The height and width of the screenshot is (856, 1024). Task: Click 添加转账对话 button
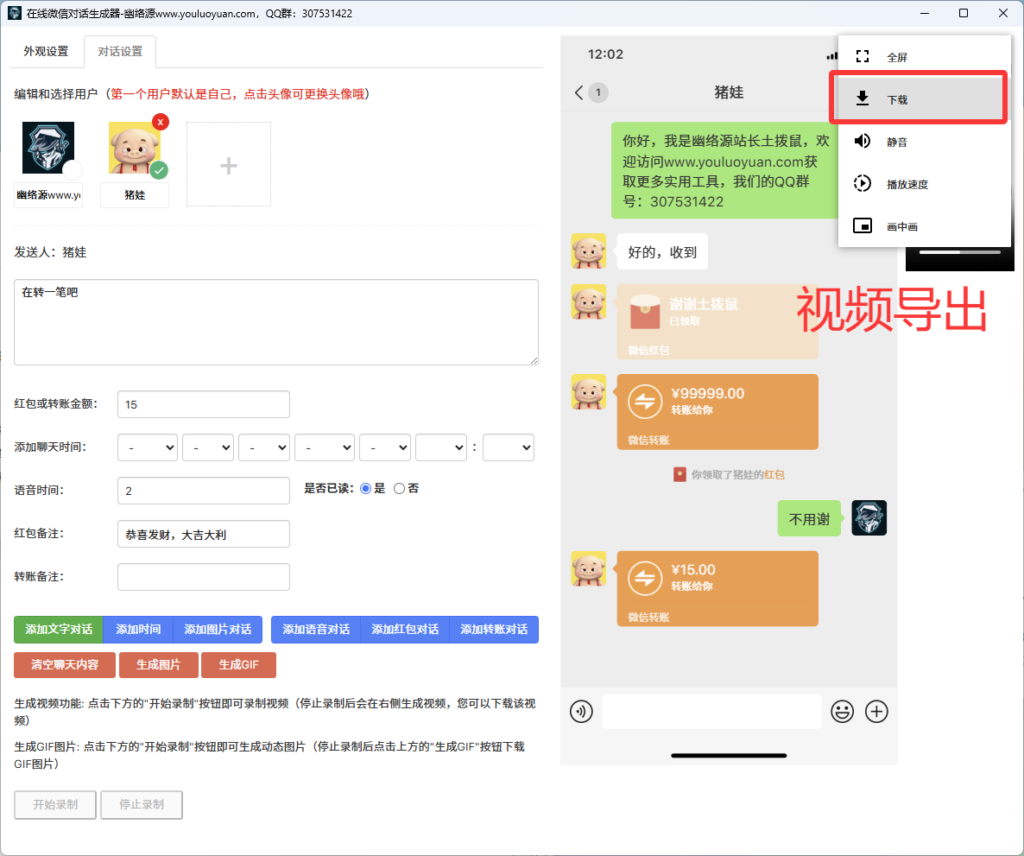[494, 629]
